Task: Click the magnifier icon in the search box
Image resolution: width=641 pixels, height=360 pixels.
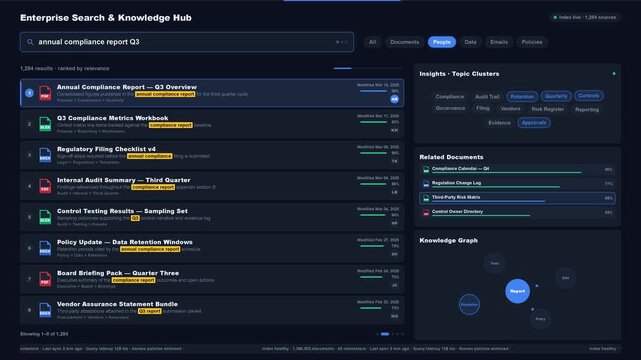Action: tap(30, 42)
